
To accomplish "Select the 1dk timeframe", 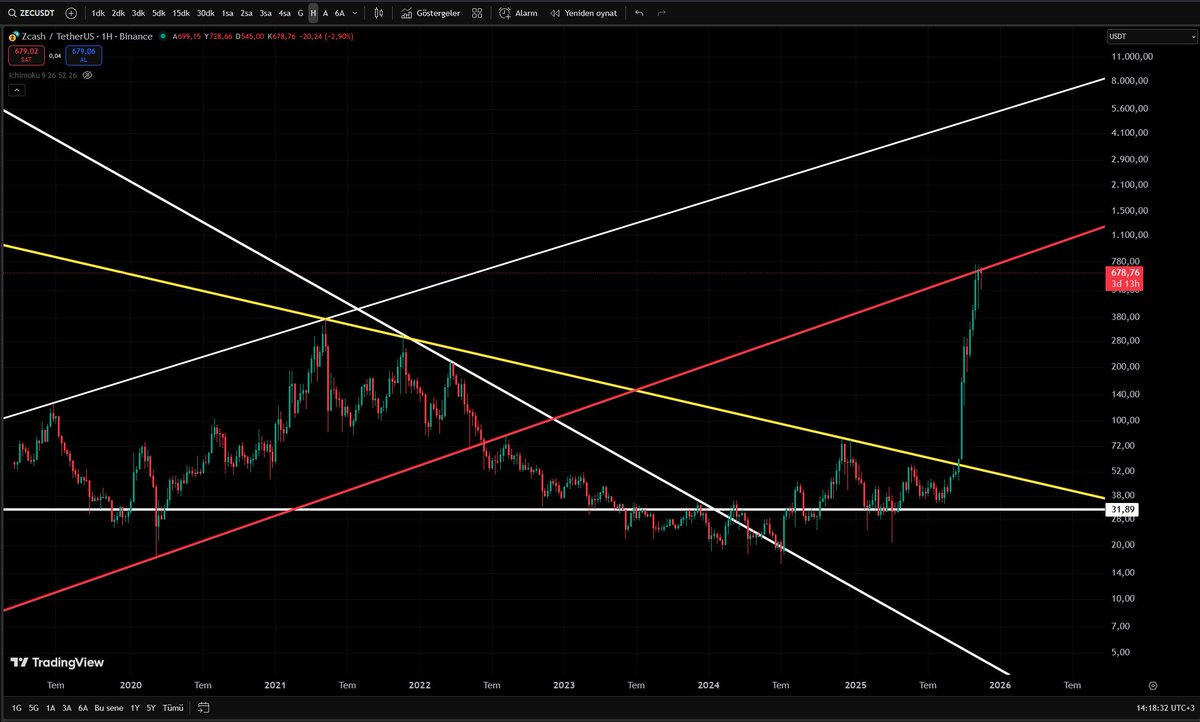I will pos(97,14).
